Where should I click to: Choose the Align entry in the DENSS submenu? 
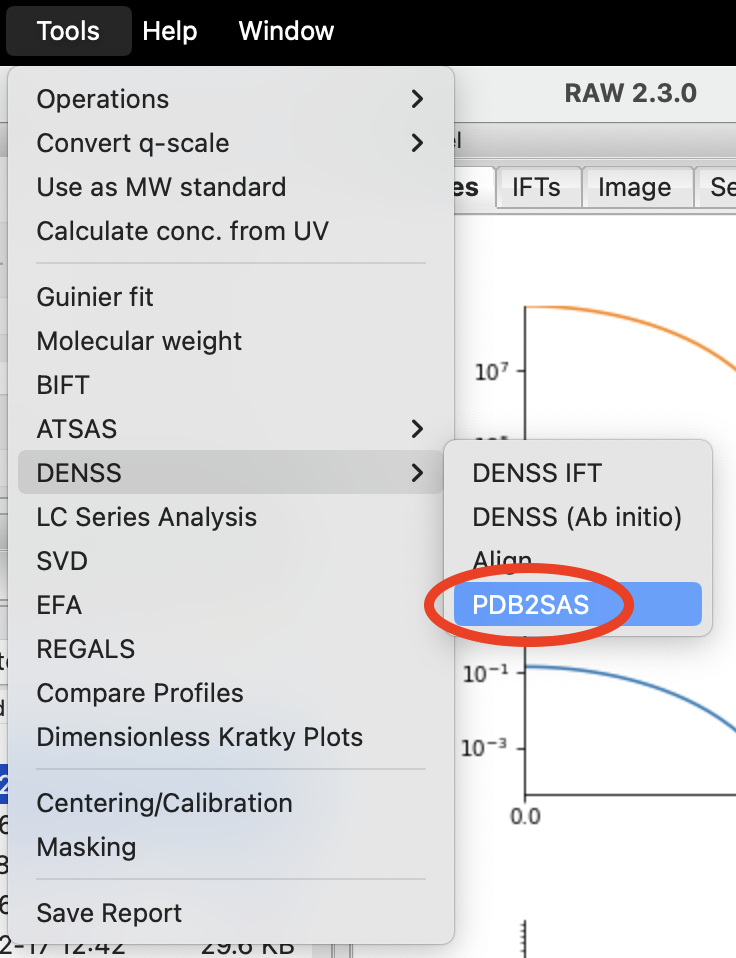[x=578, y=560]
